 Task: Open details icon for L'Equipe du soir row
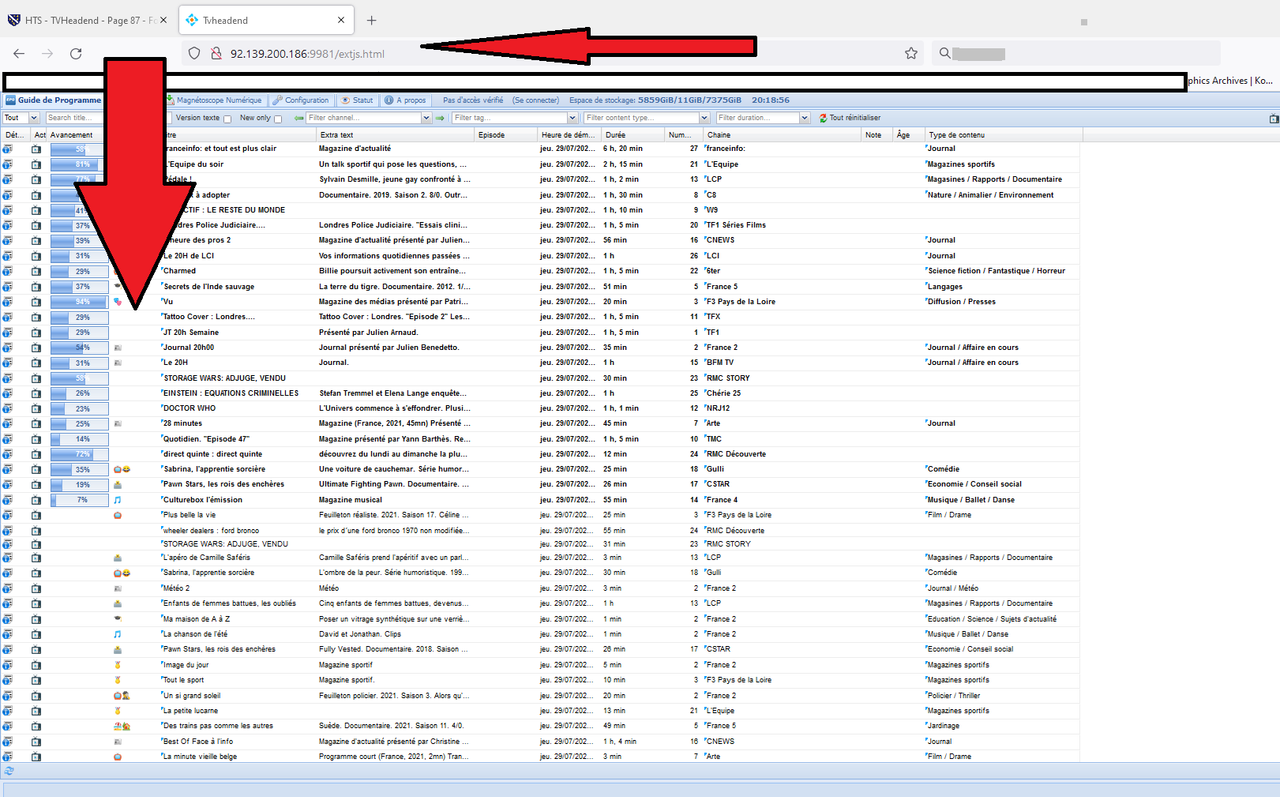tap(7, 164)
